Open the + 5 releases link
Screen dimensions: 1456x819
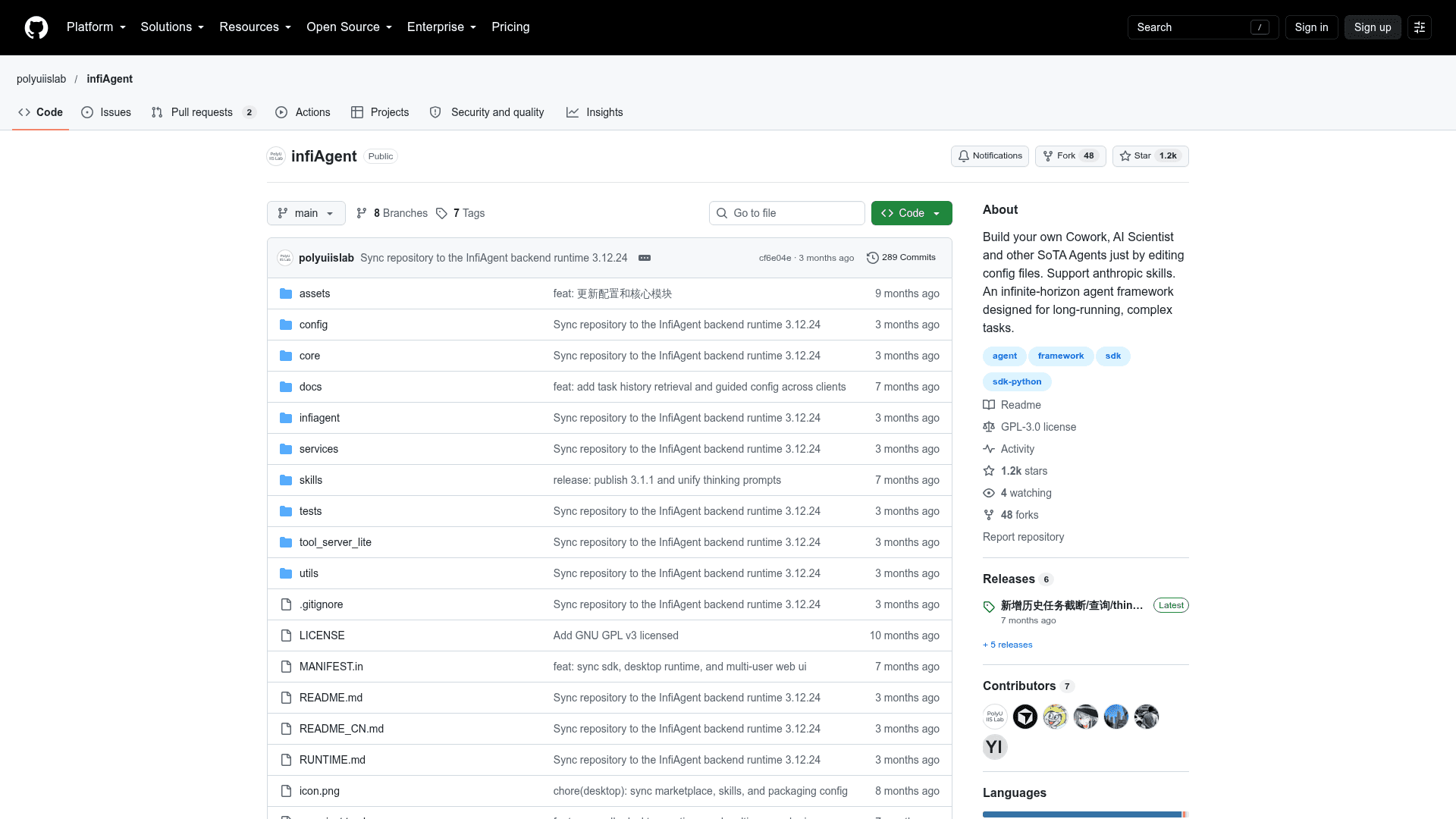coord(1008,645)
